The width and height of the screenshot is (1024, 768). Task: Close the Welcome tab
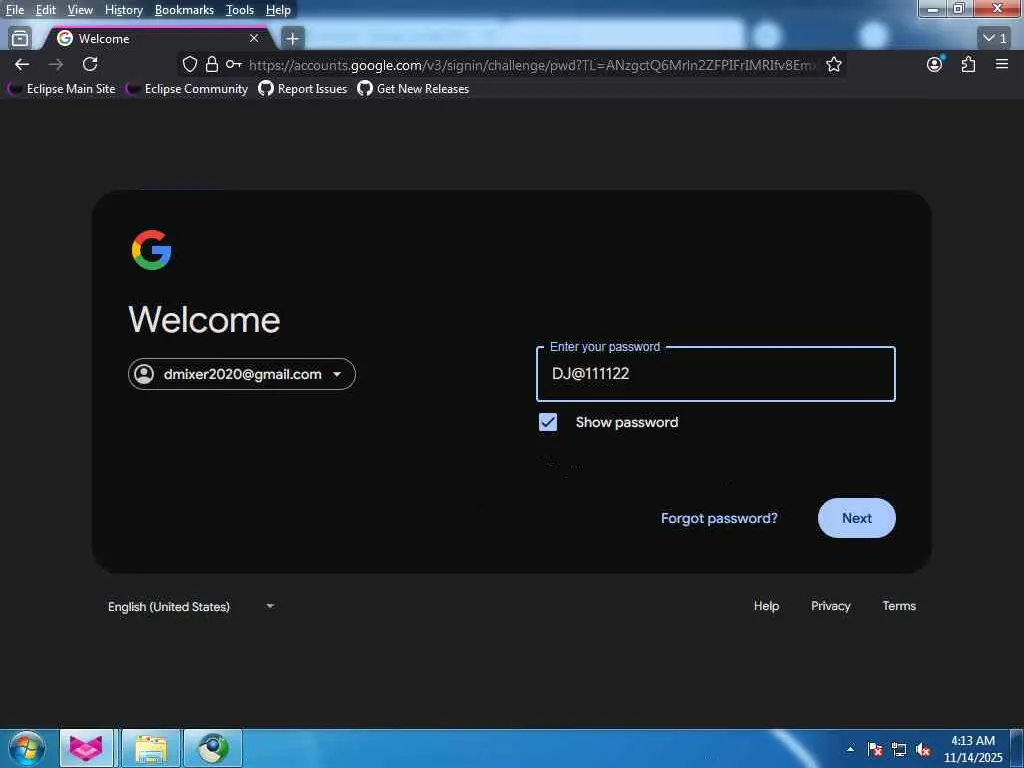[254, 38]
